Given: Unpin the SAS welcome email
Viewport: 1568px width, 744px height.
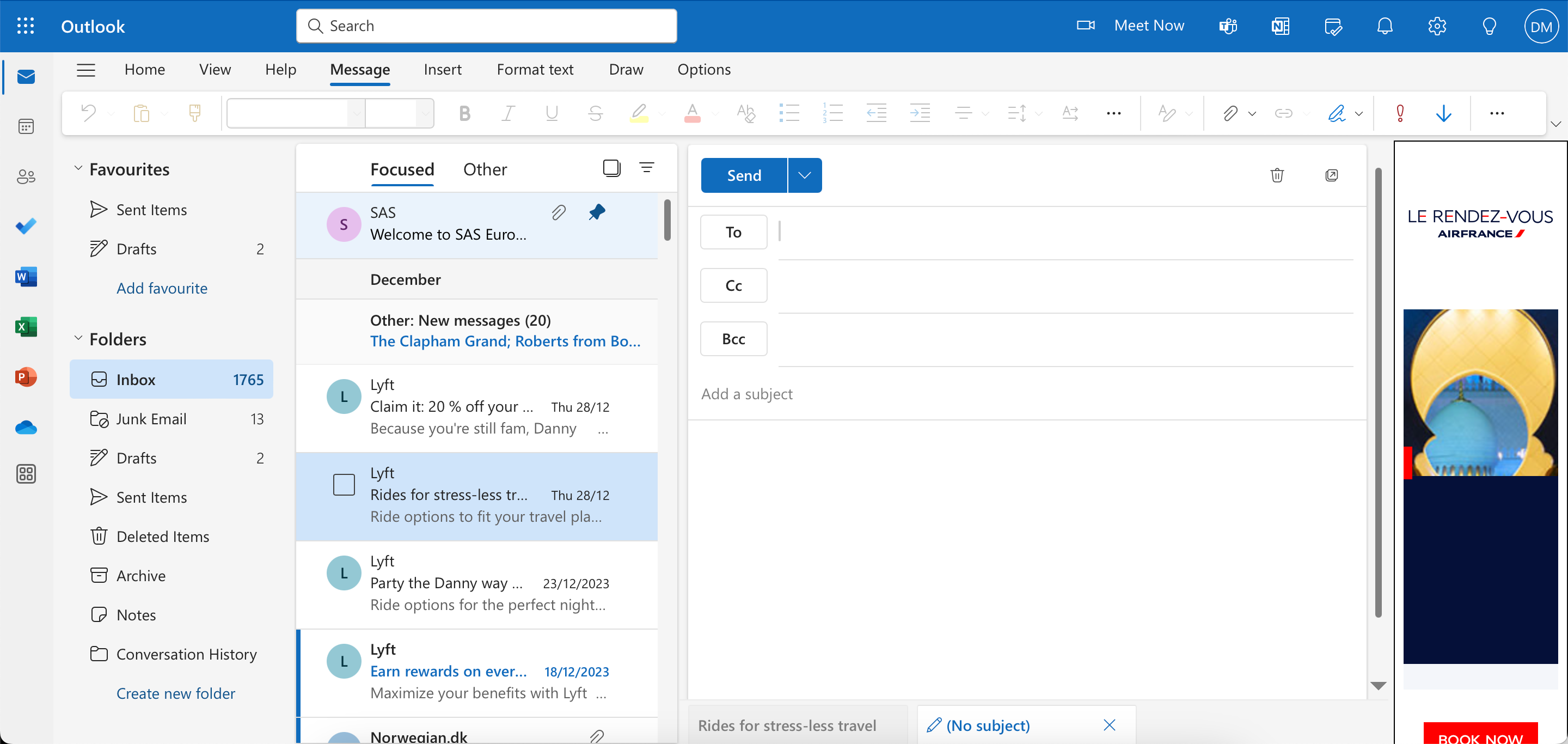Looking at the screenshot, I should coord(597,212).
